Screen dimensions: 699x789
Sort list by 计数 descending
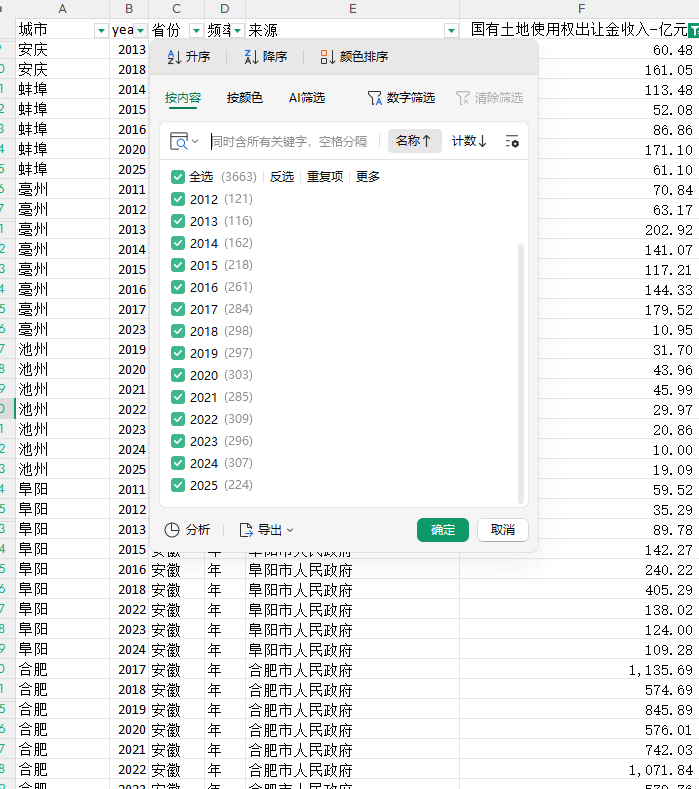coord(469,141)
